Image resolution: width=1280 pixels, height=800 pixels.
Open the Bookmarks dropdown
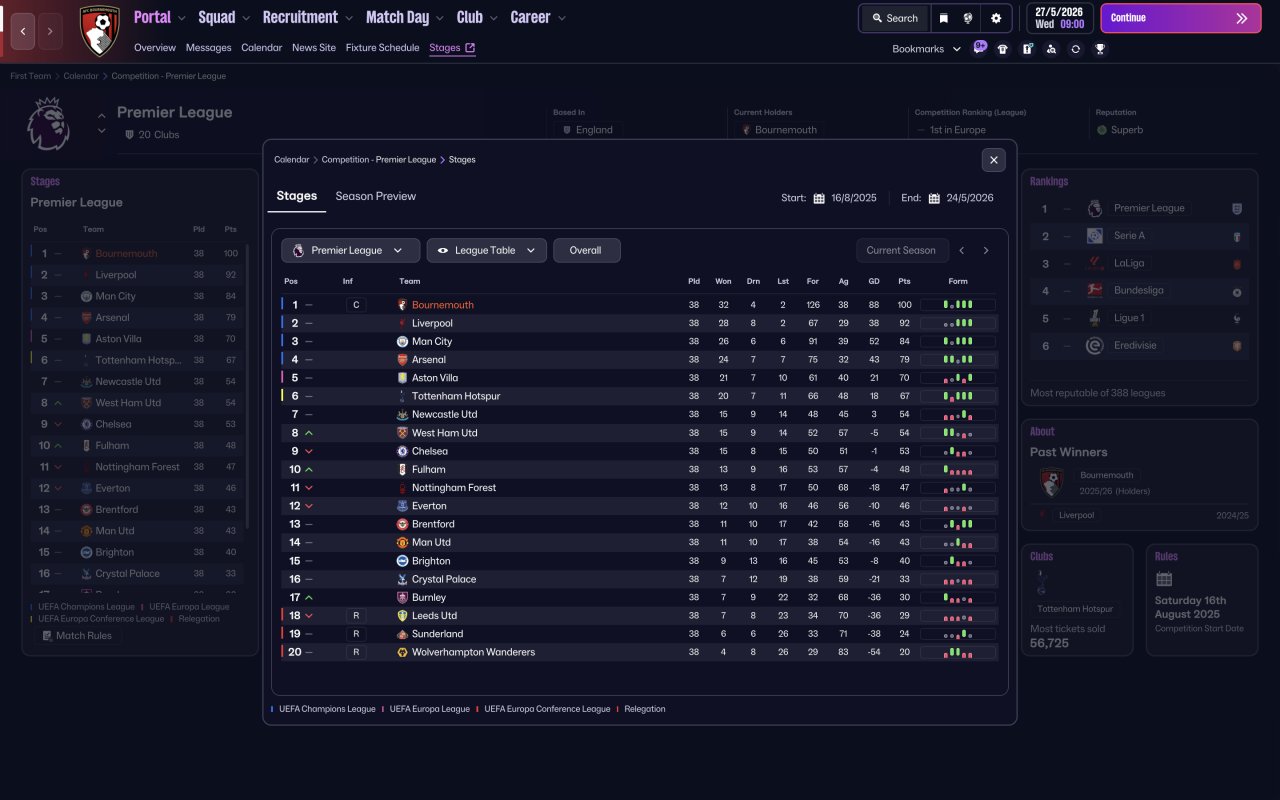tap(927, 49)
